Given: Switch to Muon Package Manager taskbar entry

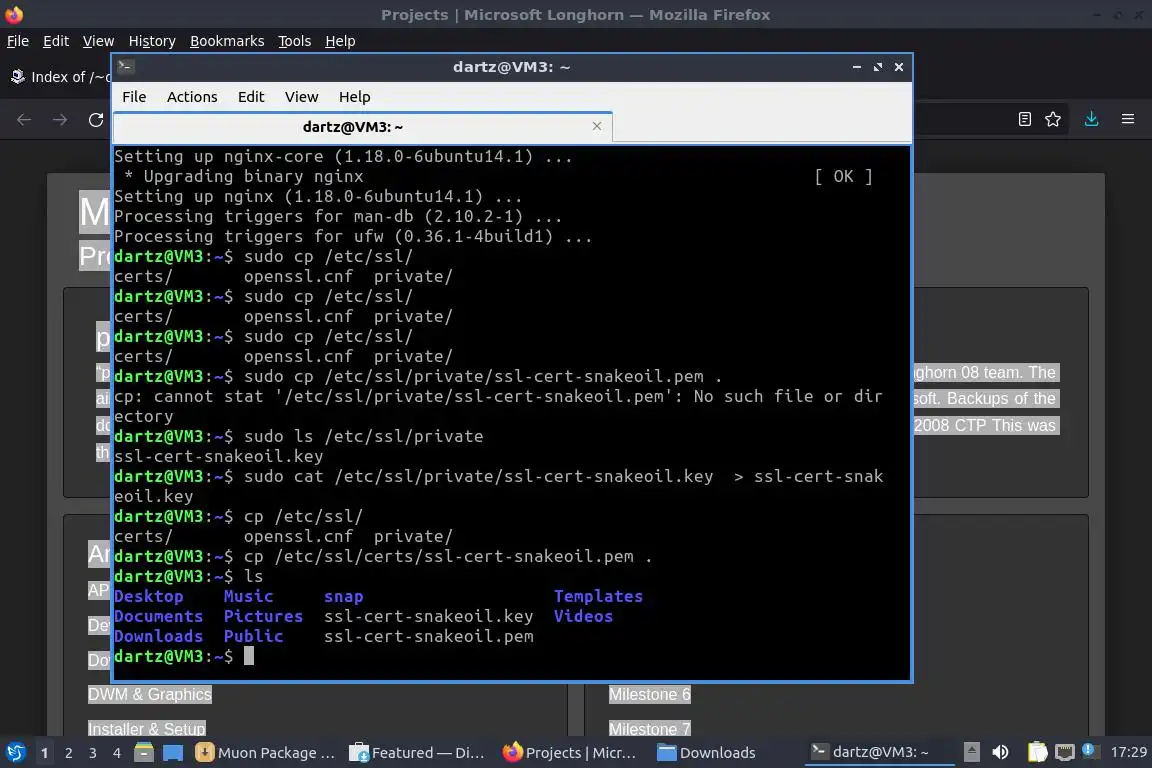Looking at the screenshot, I should coord(265,752).
